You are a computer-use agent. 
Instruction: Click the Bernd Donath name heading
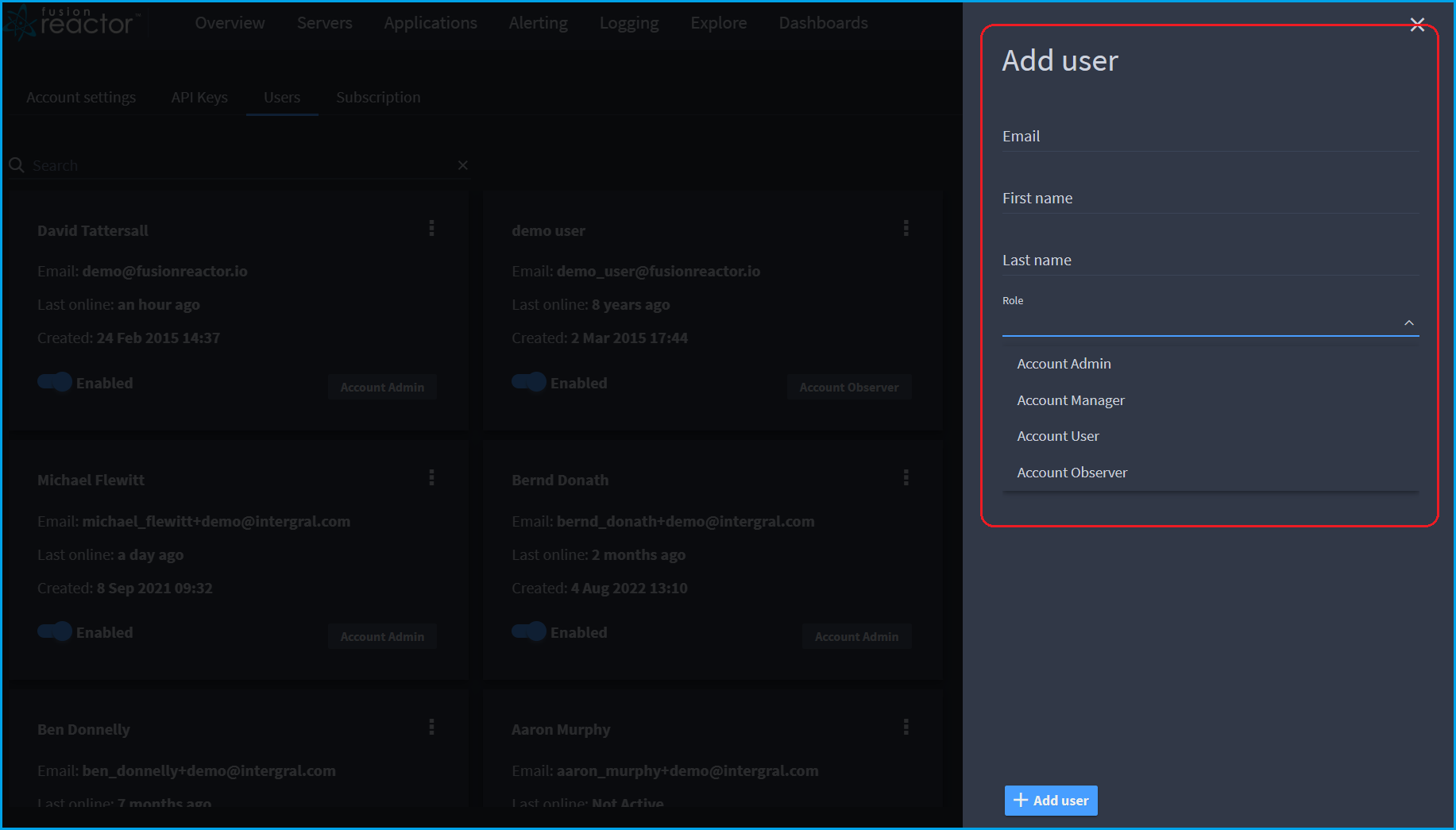click(x=560, y=480)
